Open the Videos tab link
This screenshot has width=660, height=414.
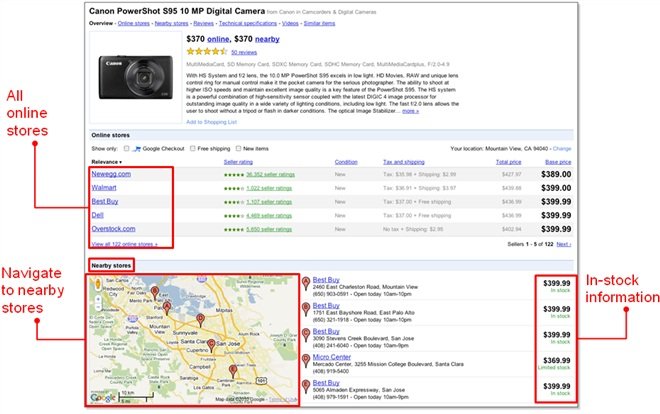290,23
